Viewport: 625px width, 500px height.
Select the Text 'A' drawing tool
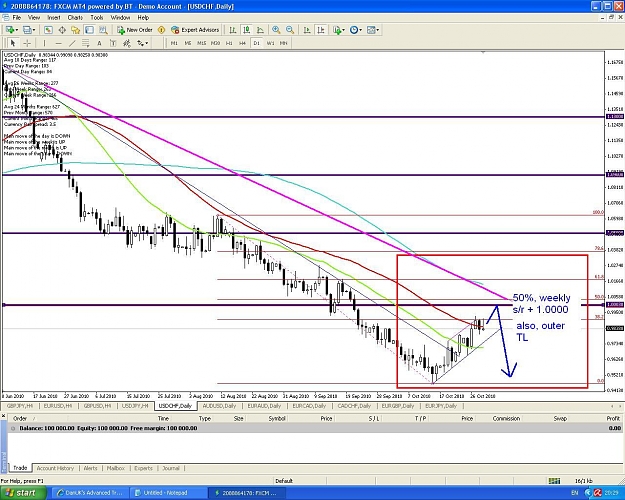coord(99,43)
